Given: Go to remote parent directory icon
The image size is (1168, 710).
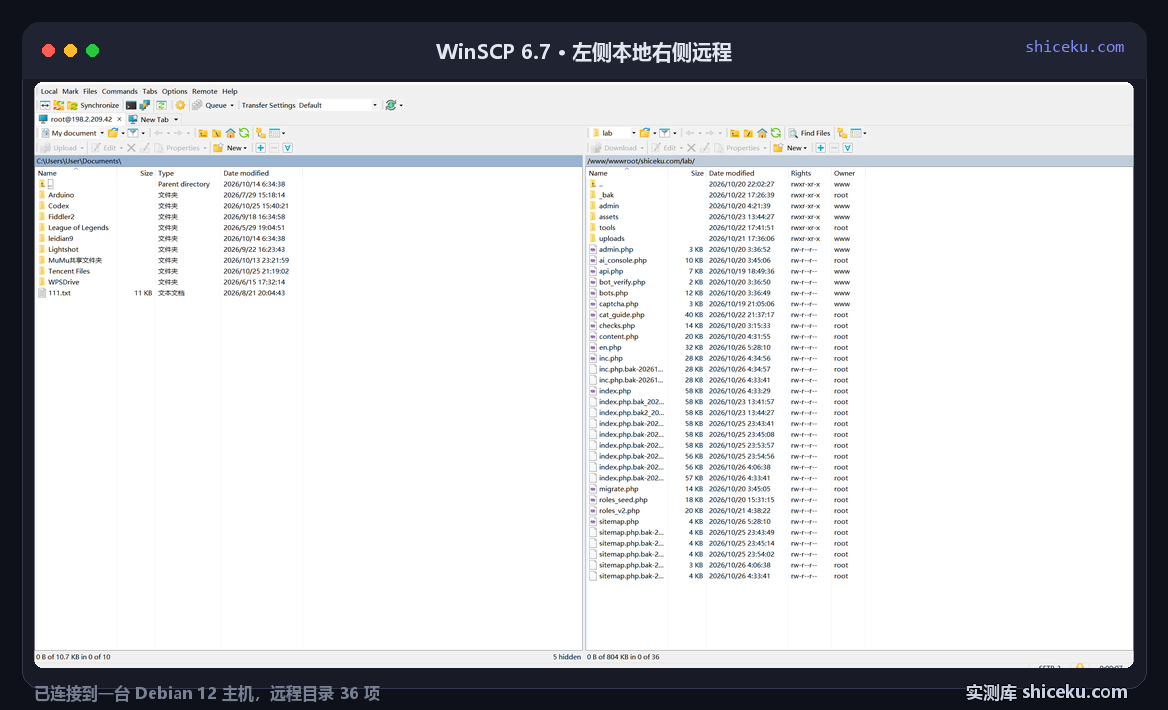Looking at the screenshot, I should click(734, 133).
